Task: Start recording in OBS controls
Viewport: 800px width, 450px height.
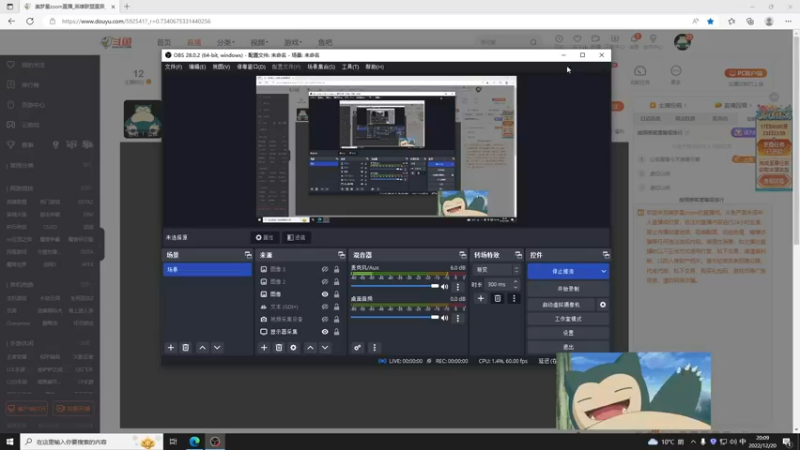Action: (568, 289)
